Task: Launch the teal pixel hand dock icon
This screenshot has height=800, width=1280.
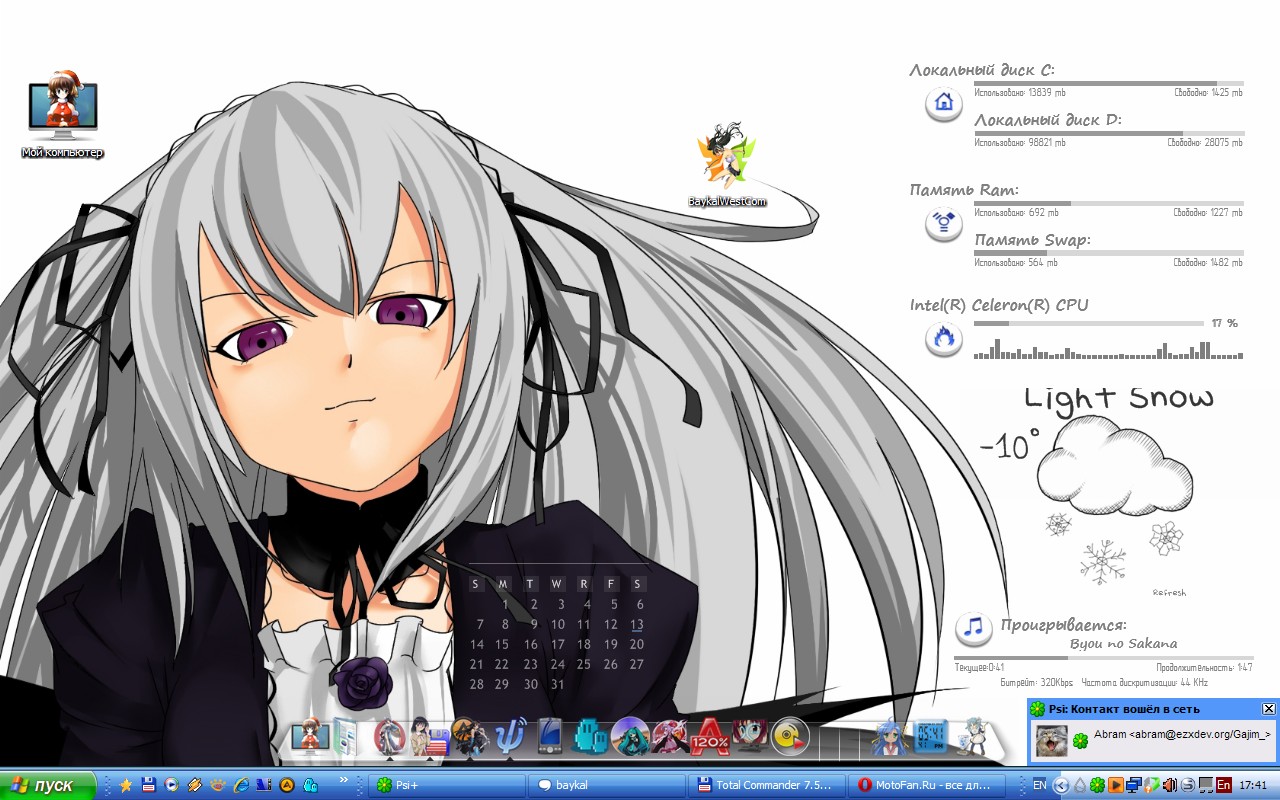Action: [591, 738]
